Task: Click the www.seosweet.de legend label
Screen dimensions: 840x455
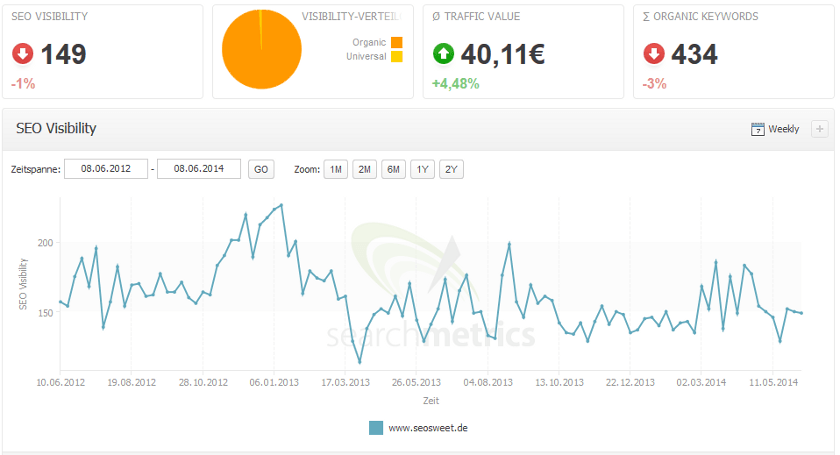Action: (x=428, y=427)
